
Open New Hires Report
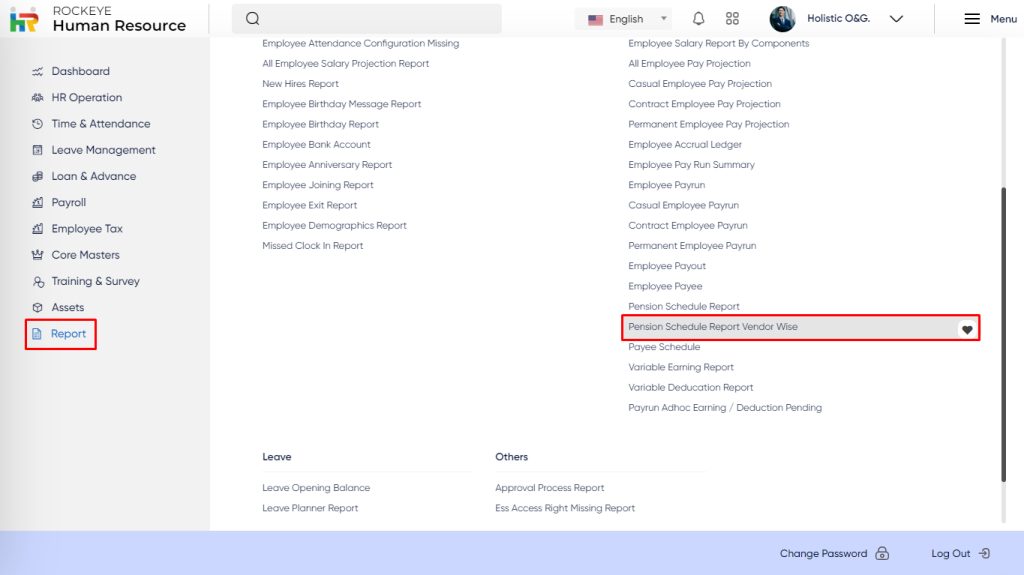(300, 84)
